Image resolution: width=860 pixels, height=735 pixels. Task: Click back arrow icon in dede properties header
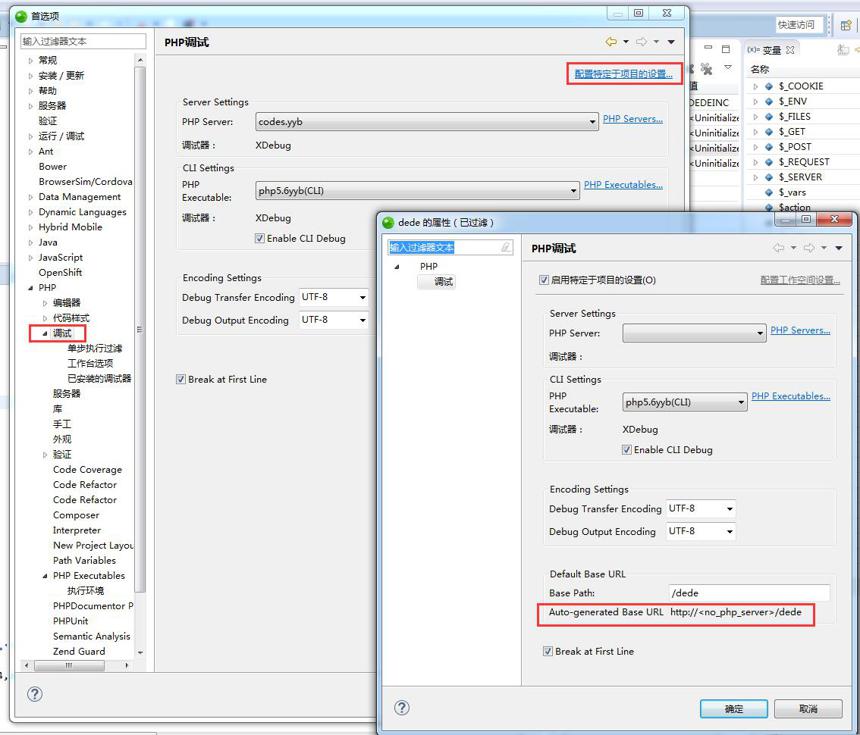[778, 248]
